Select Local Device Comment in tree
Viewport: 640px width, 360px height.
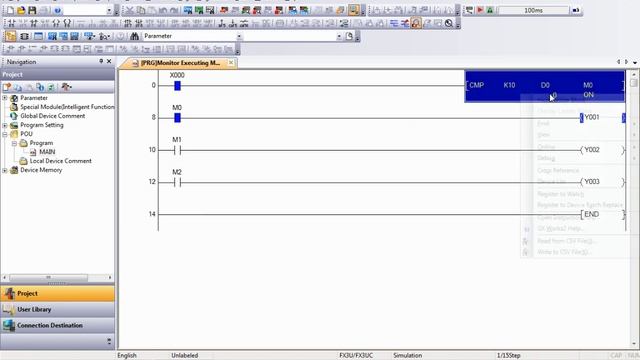pyautogui.click(x=60, y=161)
